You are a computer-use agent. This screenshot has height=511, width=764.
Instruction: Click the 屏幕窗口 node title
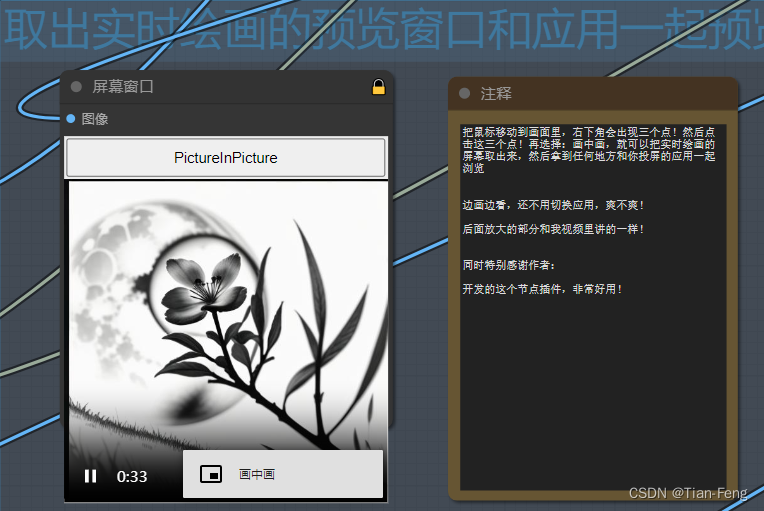(123, 87)
